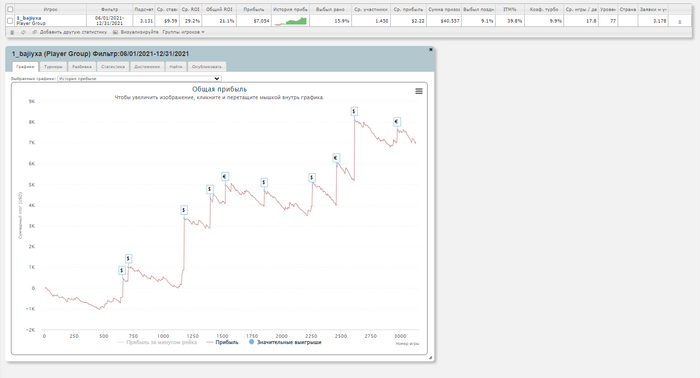This screenshot has width=700, height=378.
Task: Click the refresh icon in table toolbar
Action: tap(23, 33)
